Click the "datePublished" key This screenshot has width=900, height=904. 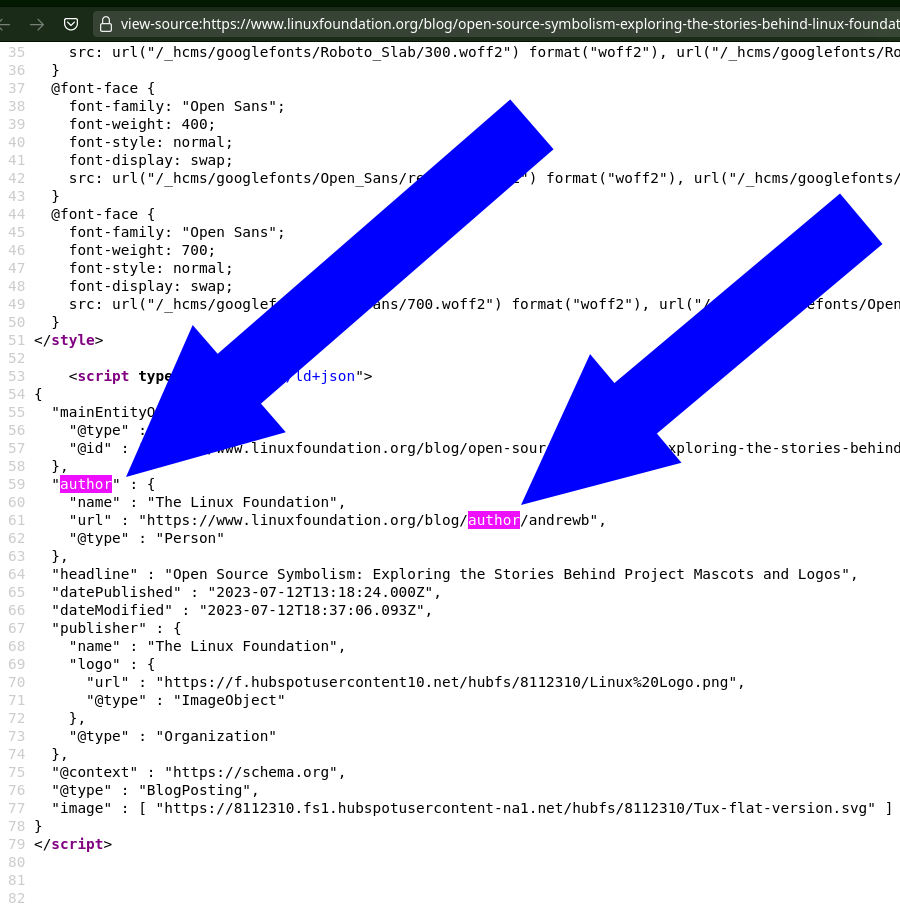tap(116, 592)
